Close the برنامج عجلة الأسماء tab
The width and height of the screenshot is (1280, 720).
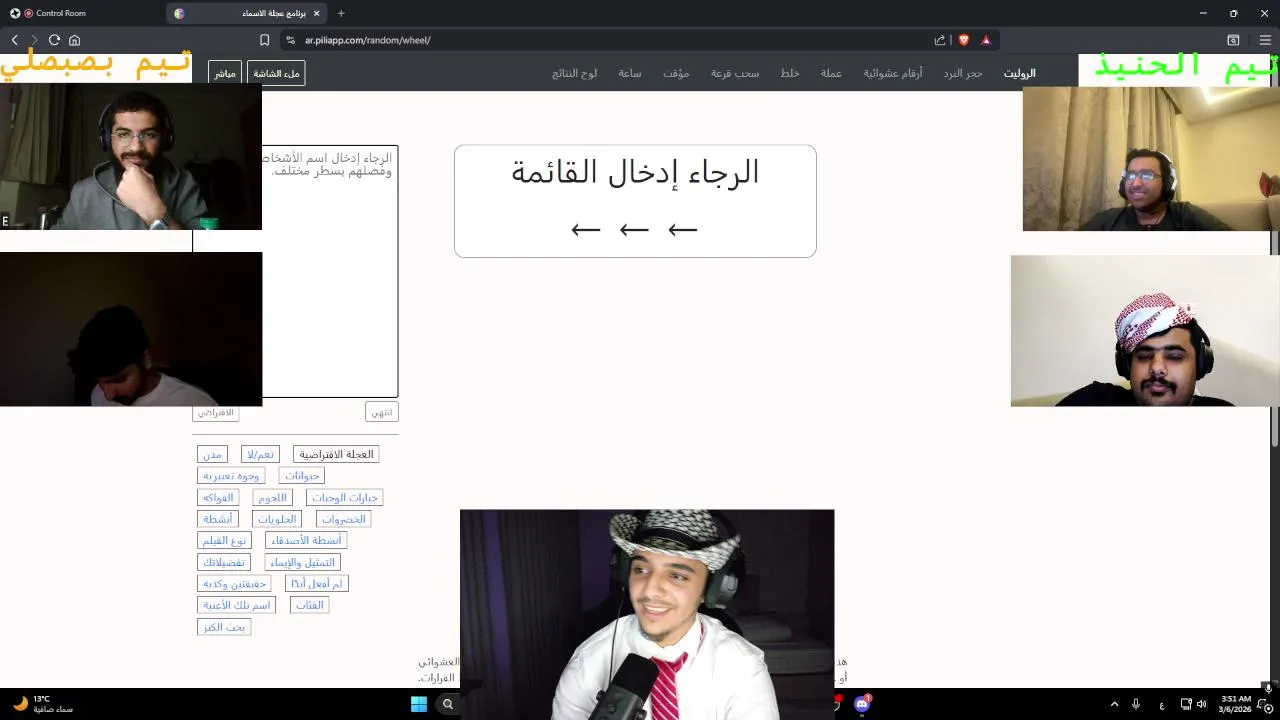[317, 13]
